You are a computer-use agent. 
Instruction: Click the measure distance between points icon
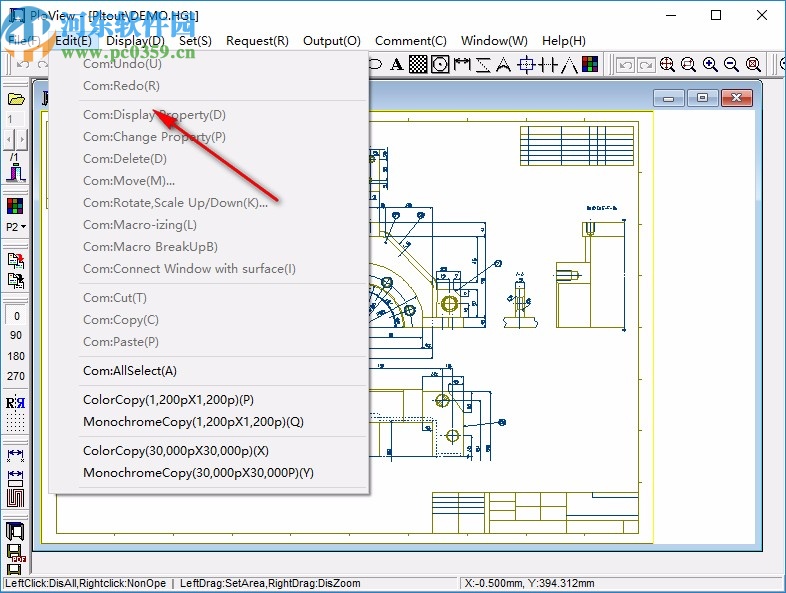coord(16,454)
